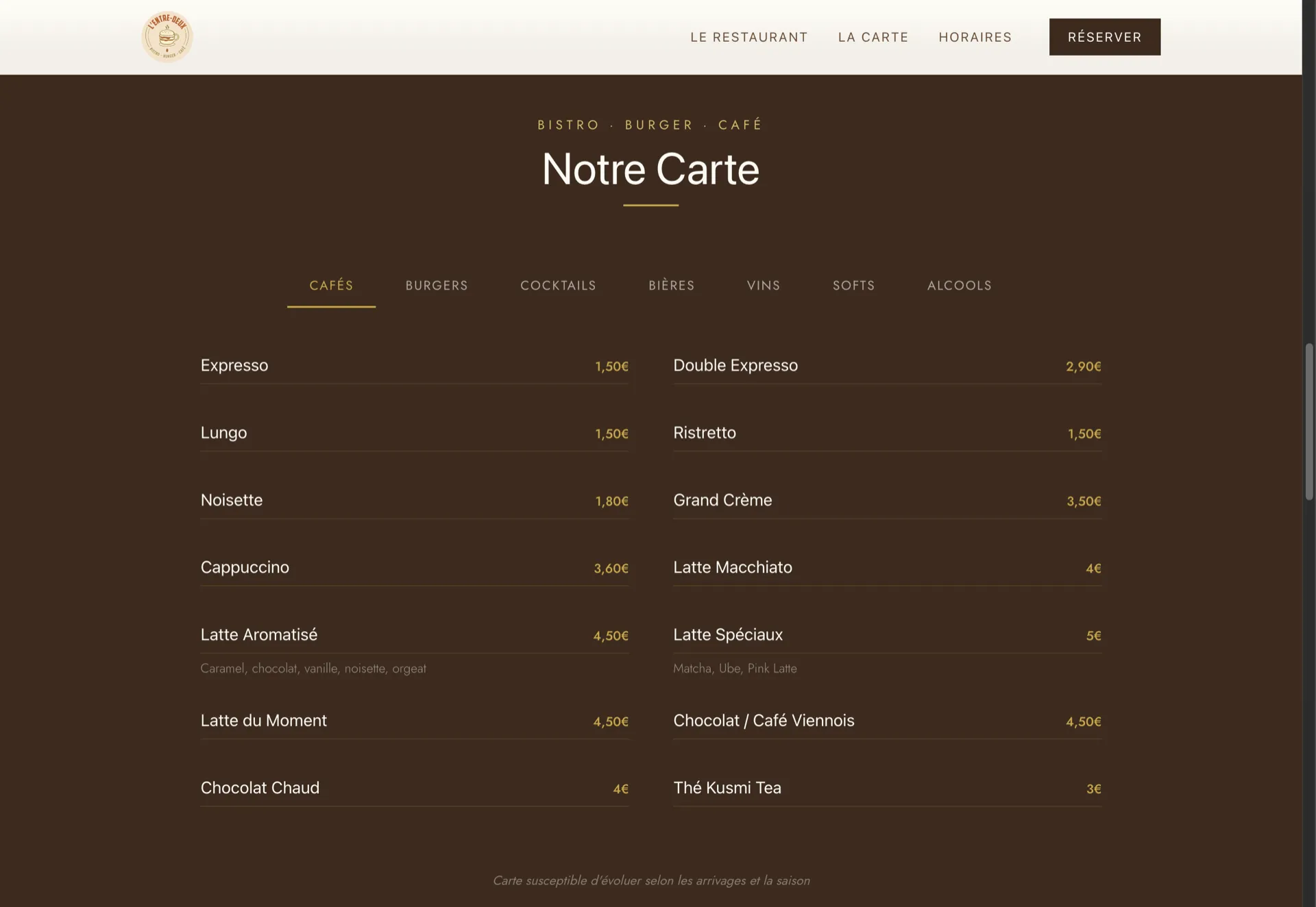Open the Horaires navigation link
Viewport: 1316px width, 907px height.
pyautogui.click(x=975, y=37)
